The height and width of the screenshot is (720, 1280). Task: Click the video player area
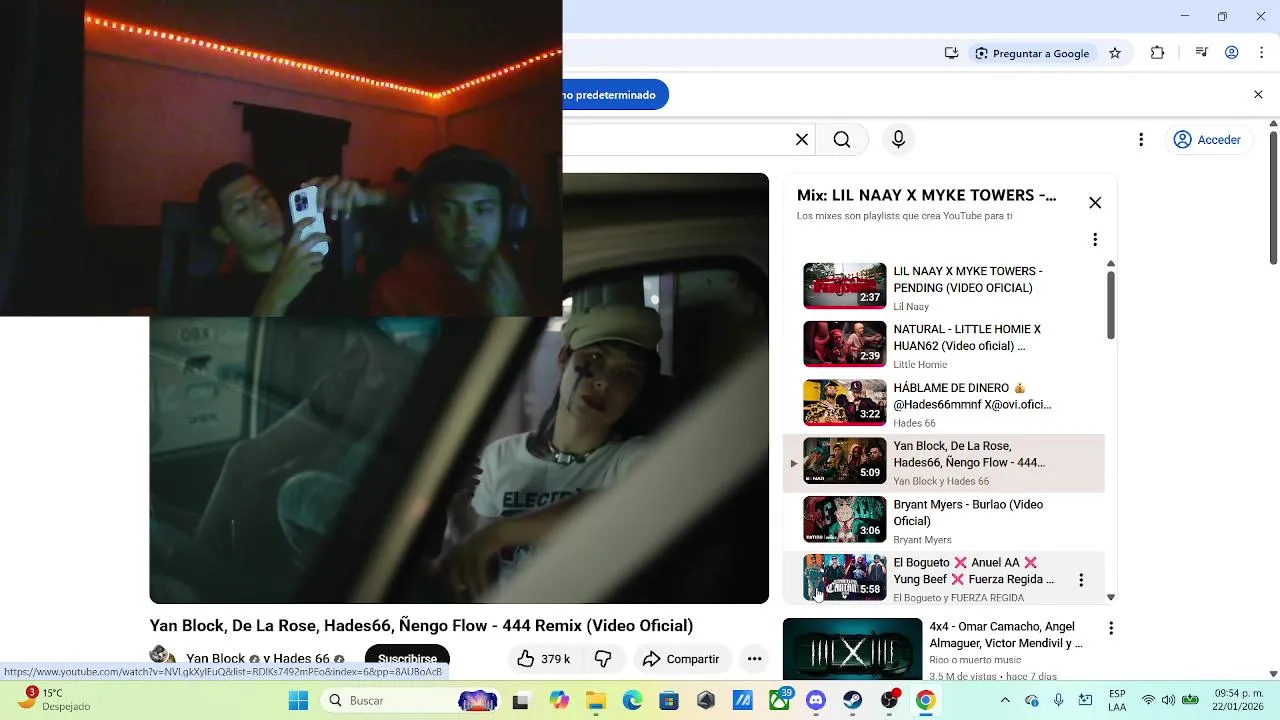click(459, 388)
